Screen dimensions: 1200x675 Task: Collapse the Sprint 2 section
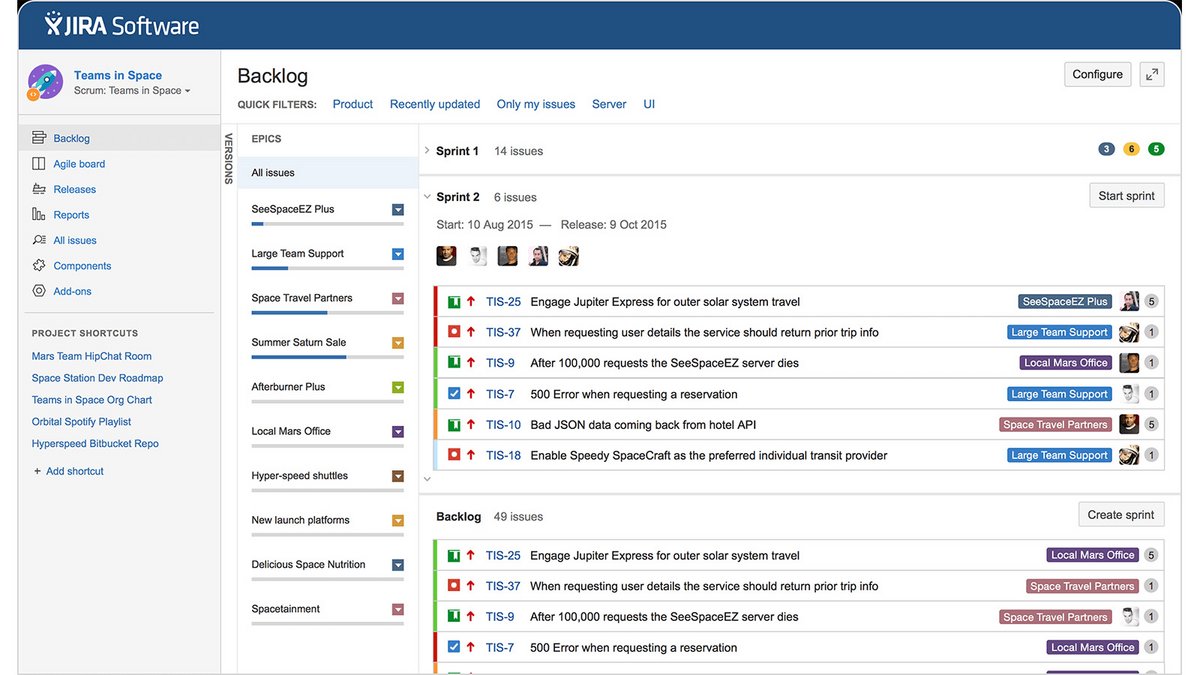point(427,197)
